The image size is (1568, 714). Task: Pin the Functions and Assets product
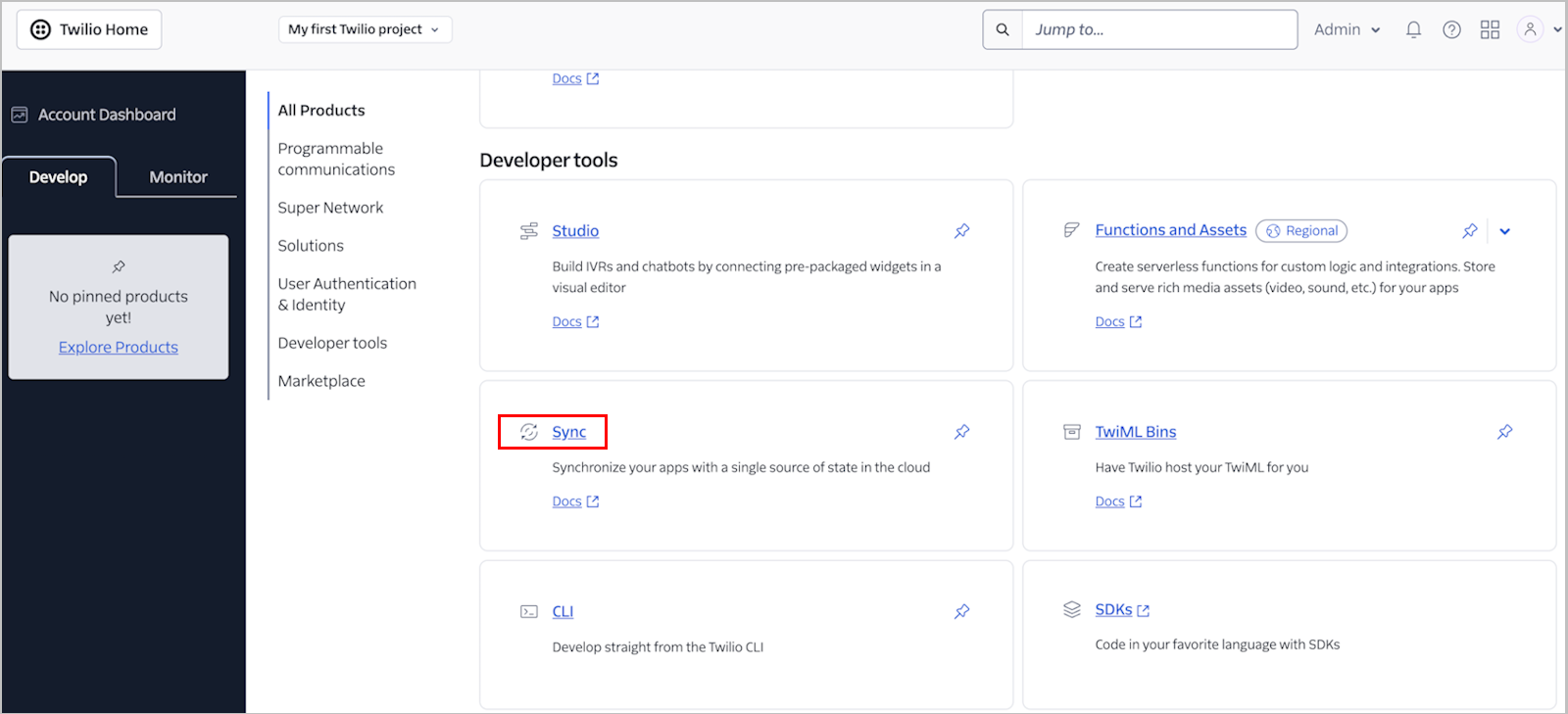click(x=1470, y=231)
